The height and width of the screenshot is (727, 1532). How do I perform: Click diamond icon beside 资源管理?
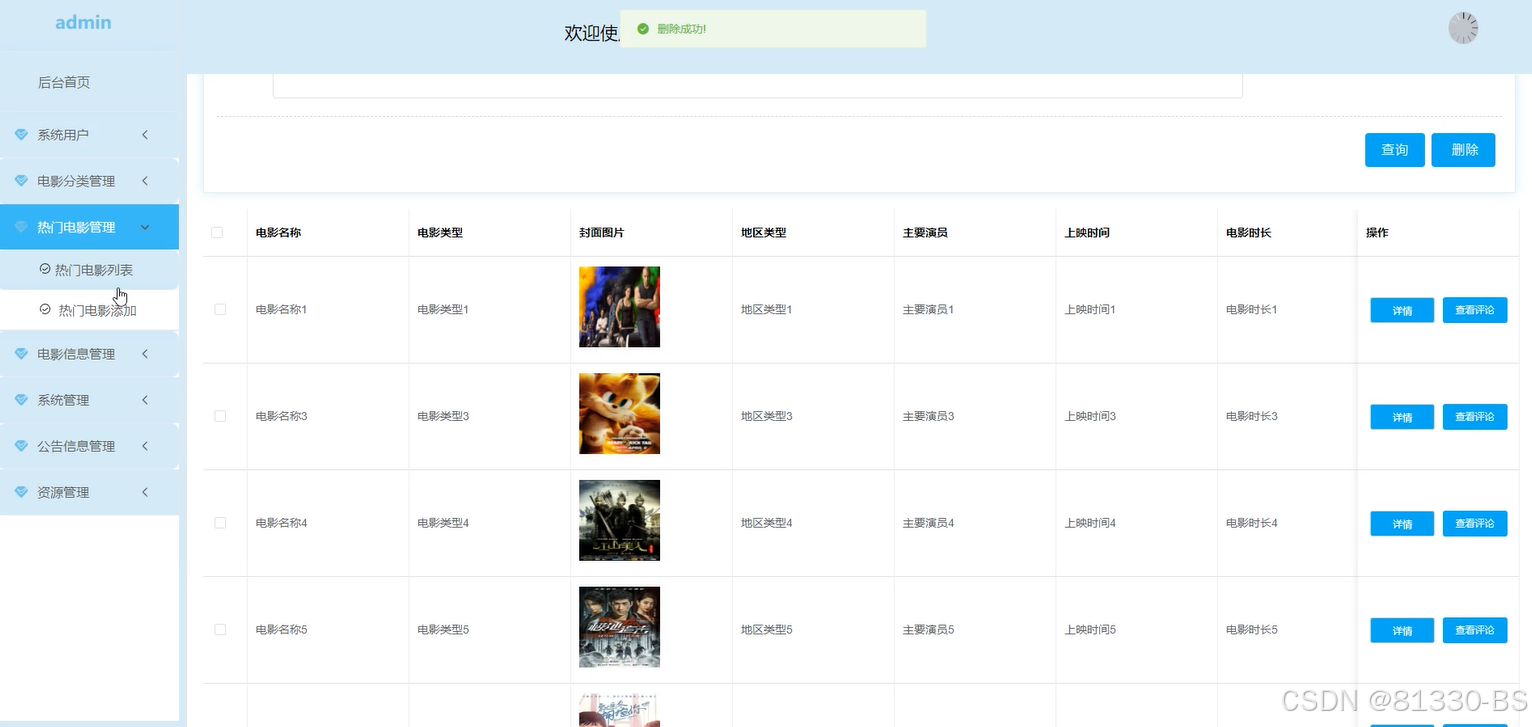(22, 492)
